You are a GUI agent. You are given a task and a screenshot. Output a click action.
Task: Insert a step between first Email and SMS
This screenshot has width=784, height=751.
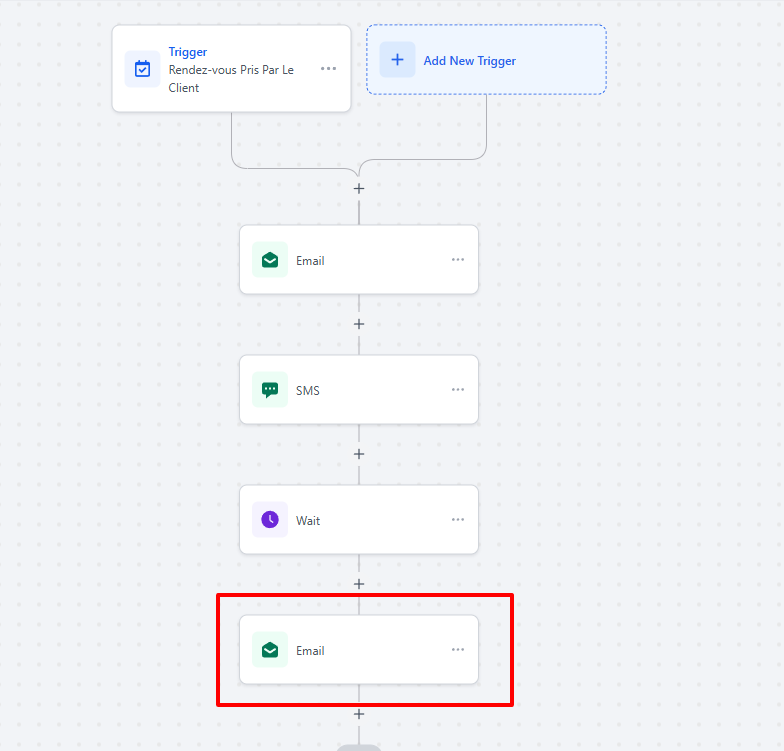[x=359, y=324]
